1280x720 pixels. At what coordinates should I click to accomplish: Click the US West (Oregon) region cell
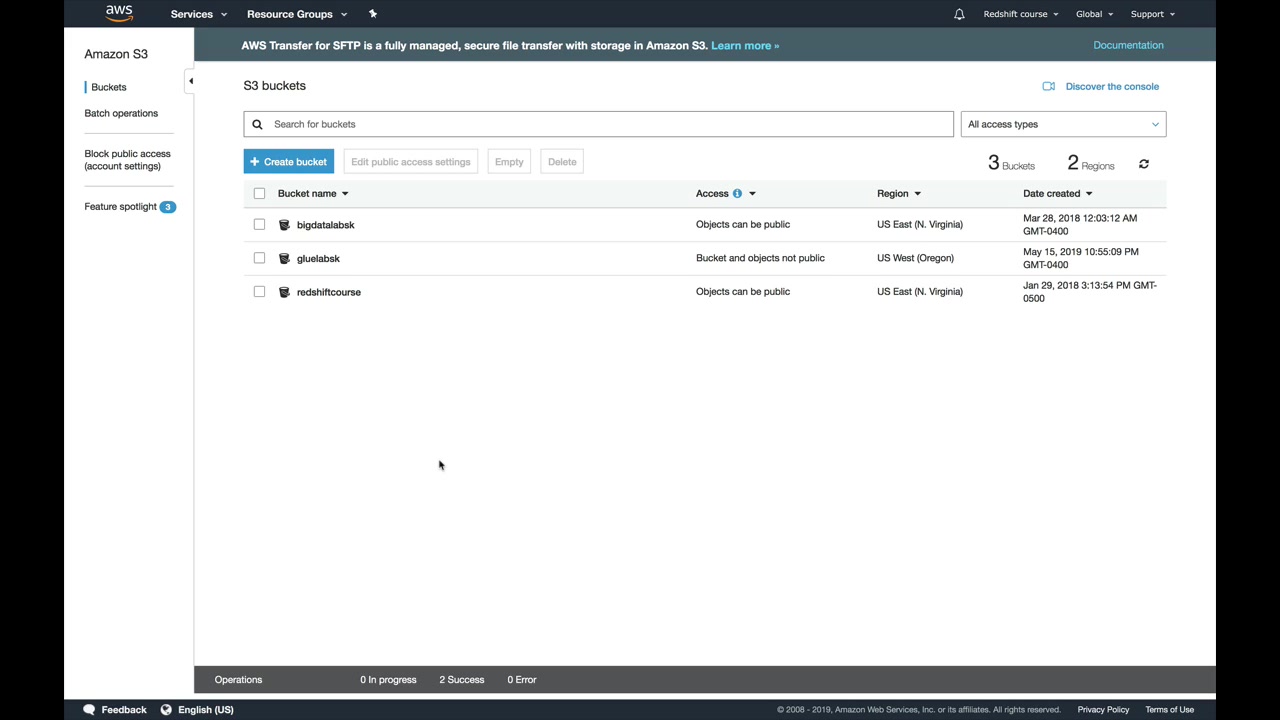coord(915,258)
